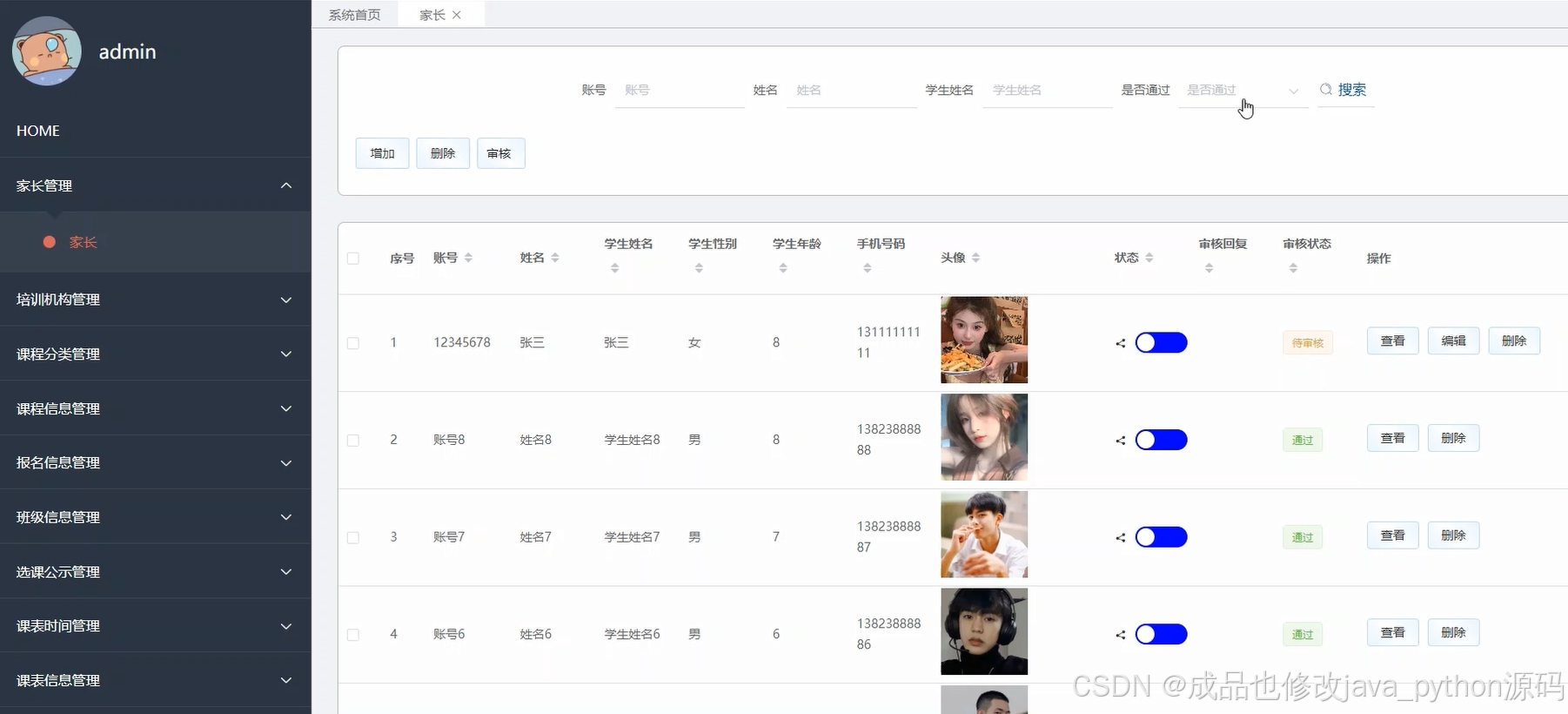This screenshot has height=714, width=1568.
Task: Sort by 状态 column arrows
Action: point(1149,258)
